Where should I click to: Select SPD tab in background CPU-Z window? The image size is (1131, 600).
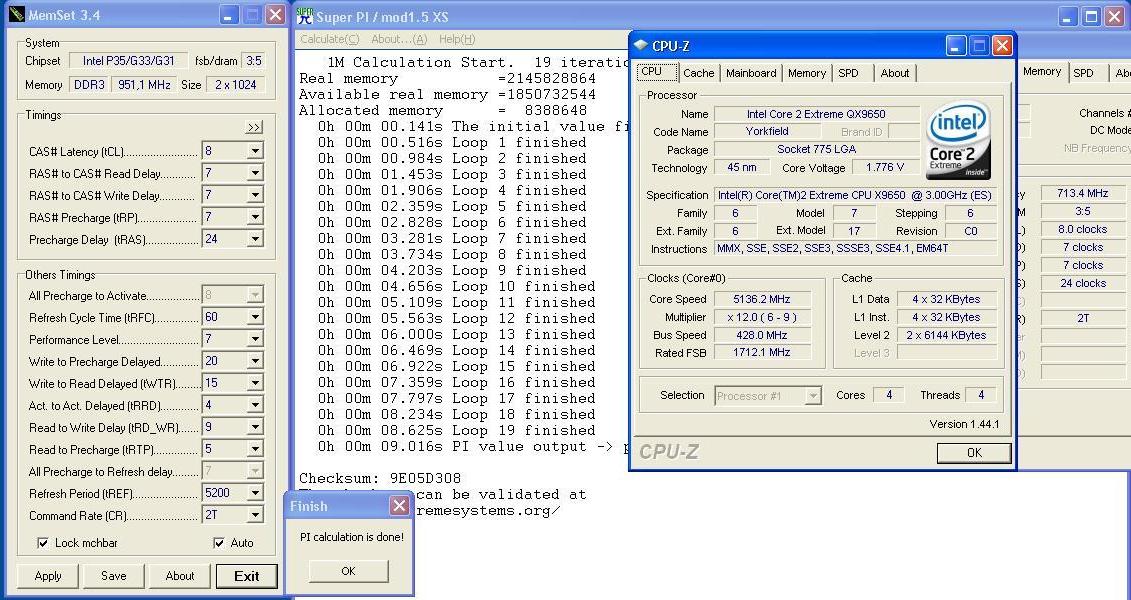click(x=1083, y=73)
